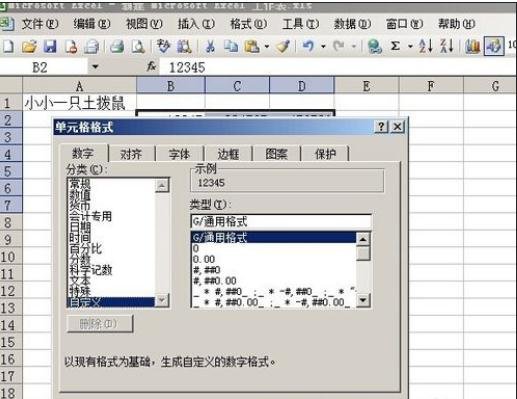Image resolution: width=517 pixels, height=399 pixels.
Task: Open the Paste options dropdown arrow
Action: click(x=267, y=46)
